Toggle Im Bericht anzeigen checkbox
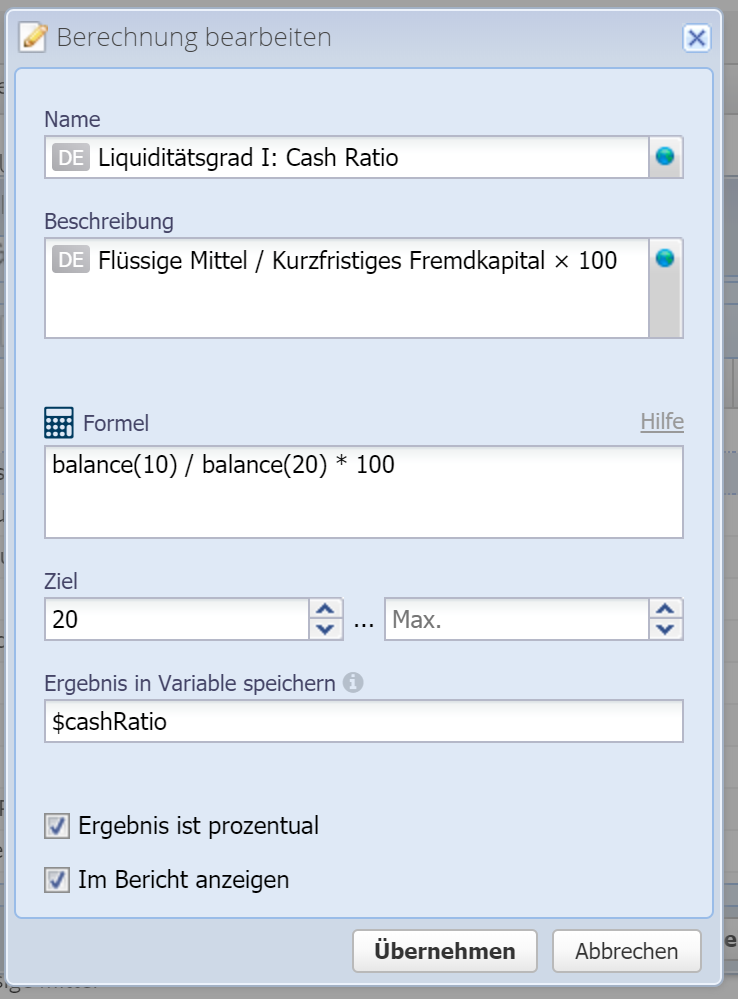 (x=57, y=880)
